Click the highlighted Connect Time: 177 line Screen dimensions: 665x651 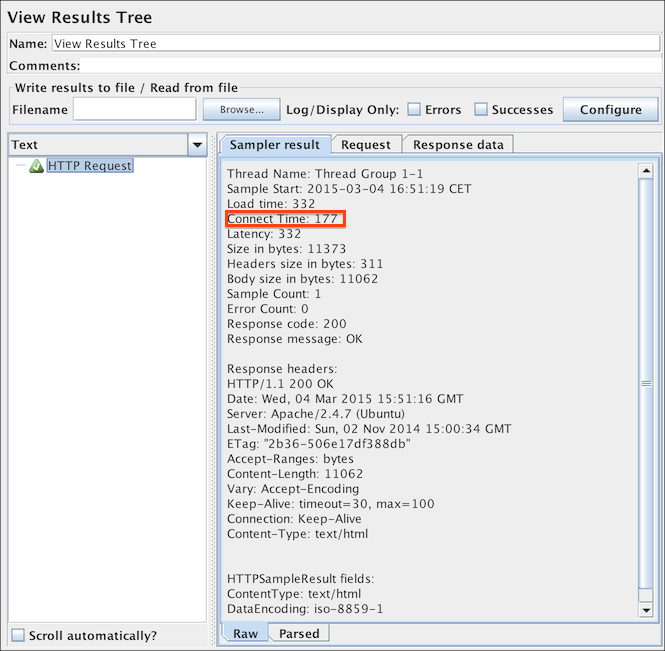tap(285, 219)
